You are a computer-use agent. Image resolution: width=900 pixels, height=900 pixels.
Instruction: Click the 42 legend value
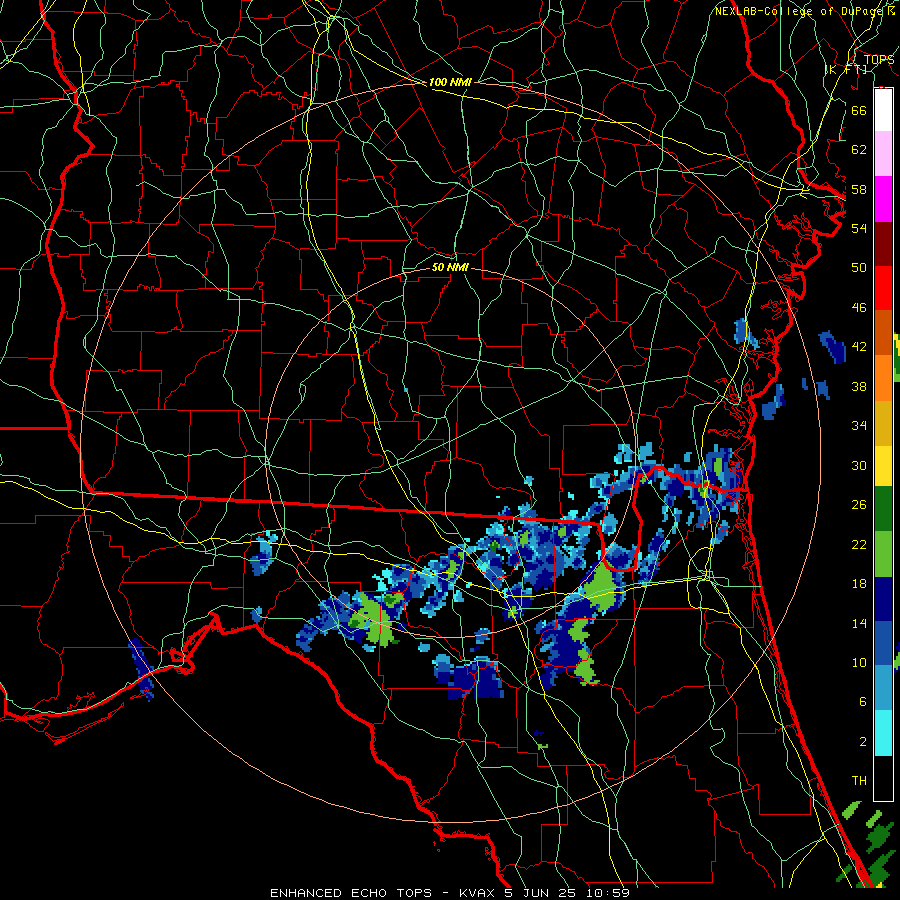click(859, 347)
